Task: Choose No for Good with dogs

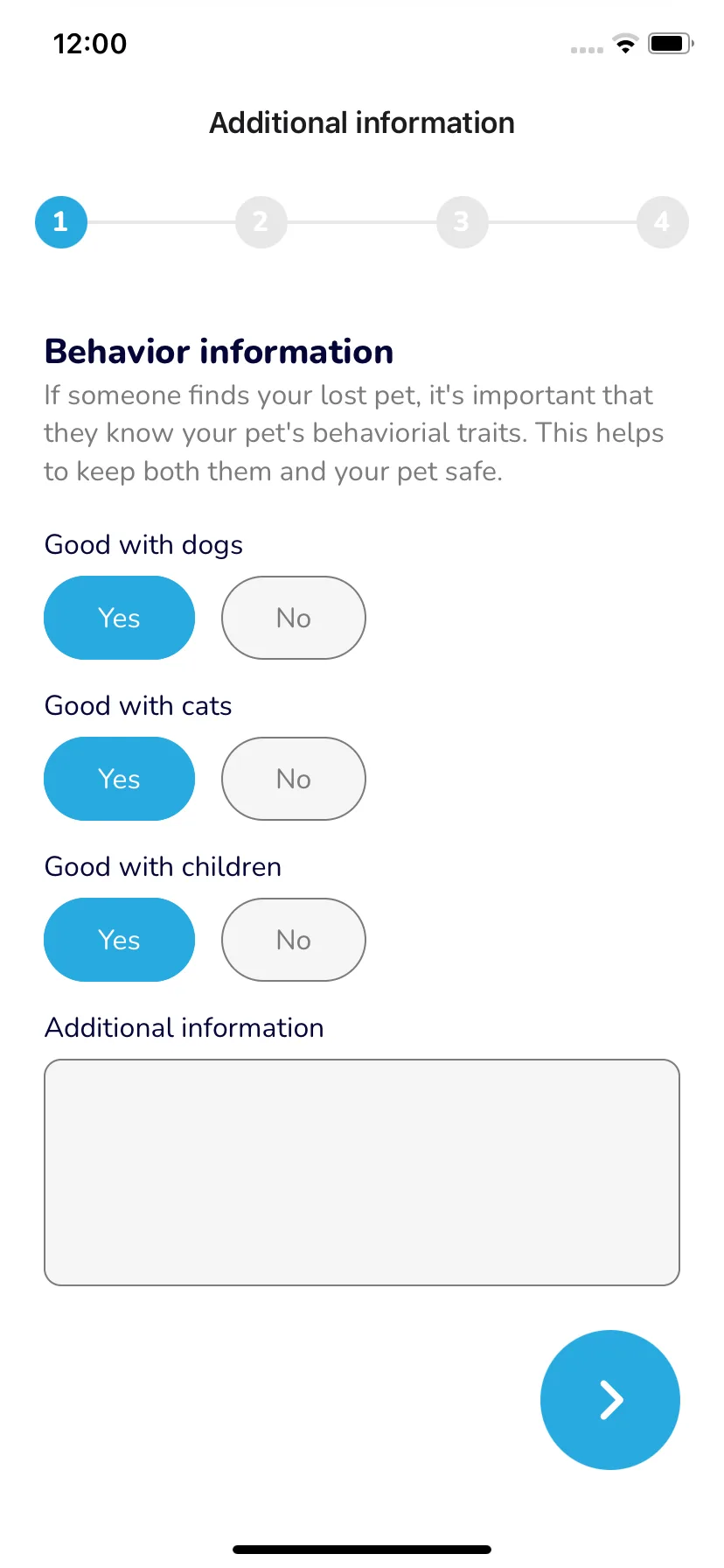Action: 294,618
